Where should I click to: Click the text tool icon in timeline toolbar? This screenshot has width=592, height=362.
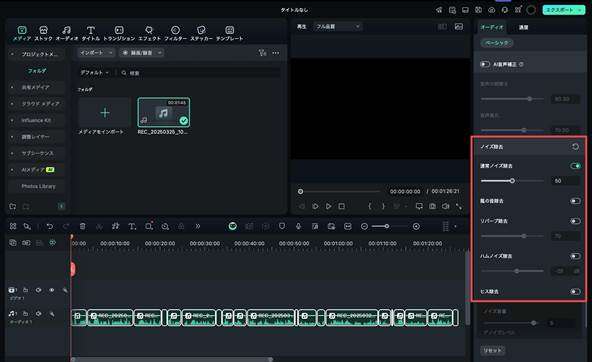pyautogui.click(x=132, y=226)
